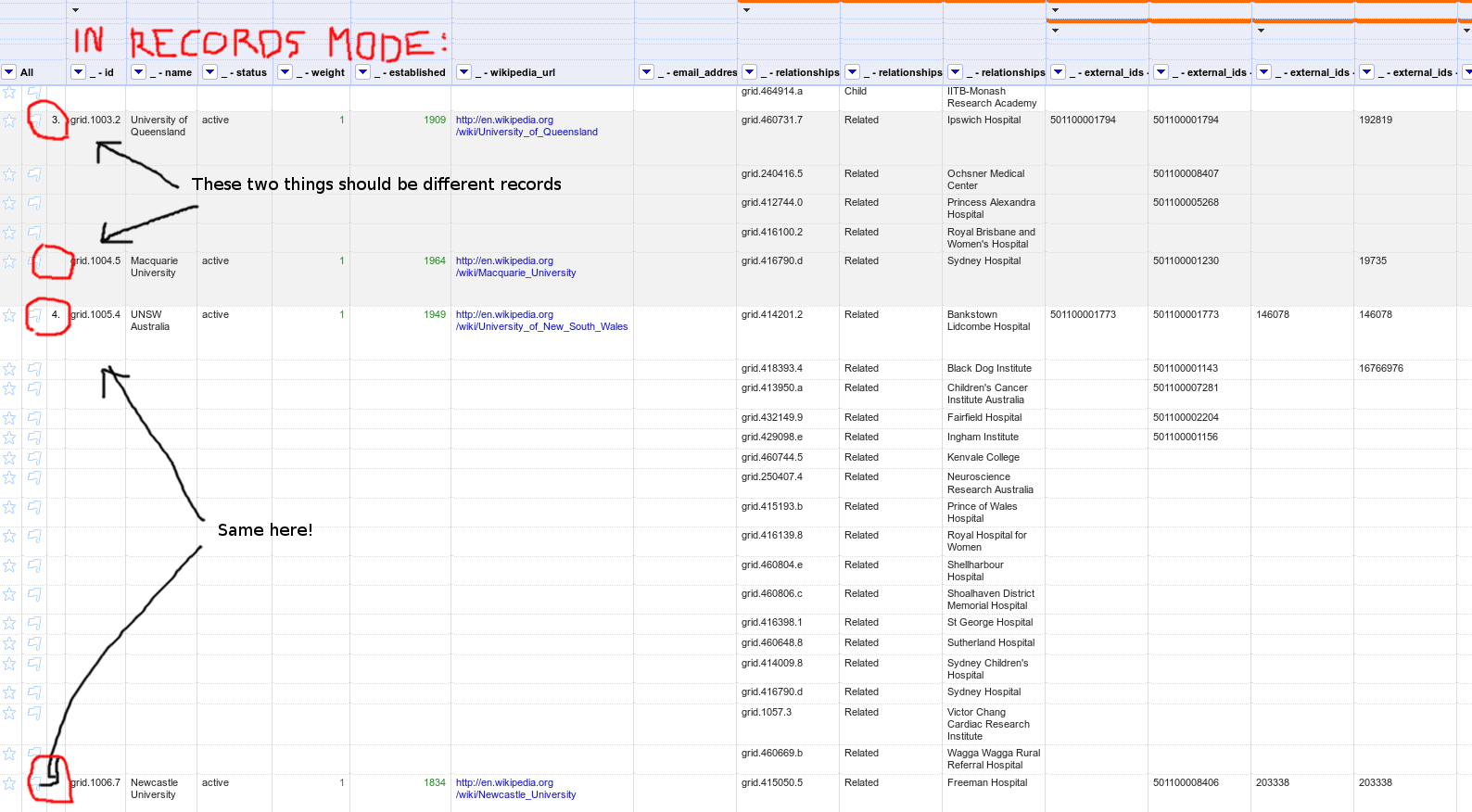The width and height of the screenshot is (1472, 812).
Task: Open the All column dropdown menu
Action: 9,72
